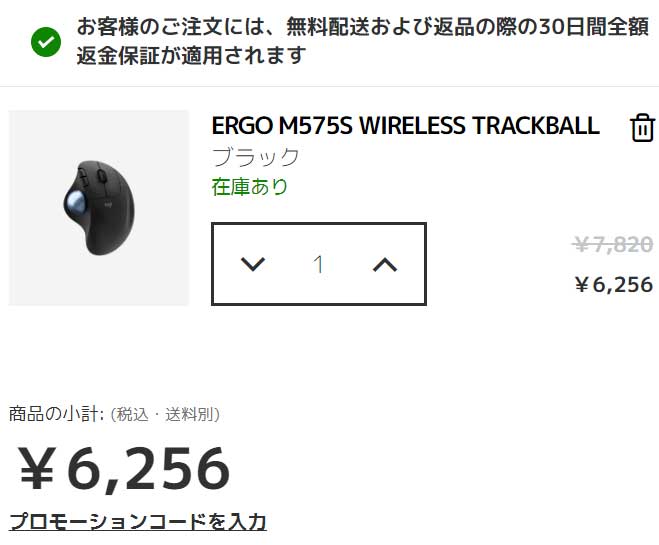Viewport: 659px width, 545px height.
Task: Click the (税込・送料別) tax note
Action: point(165,415)
